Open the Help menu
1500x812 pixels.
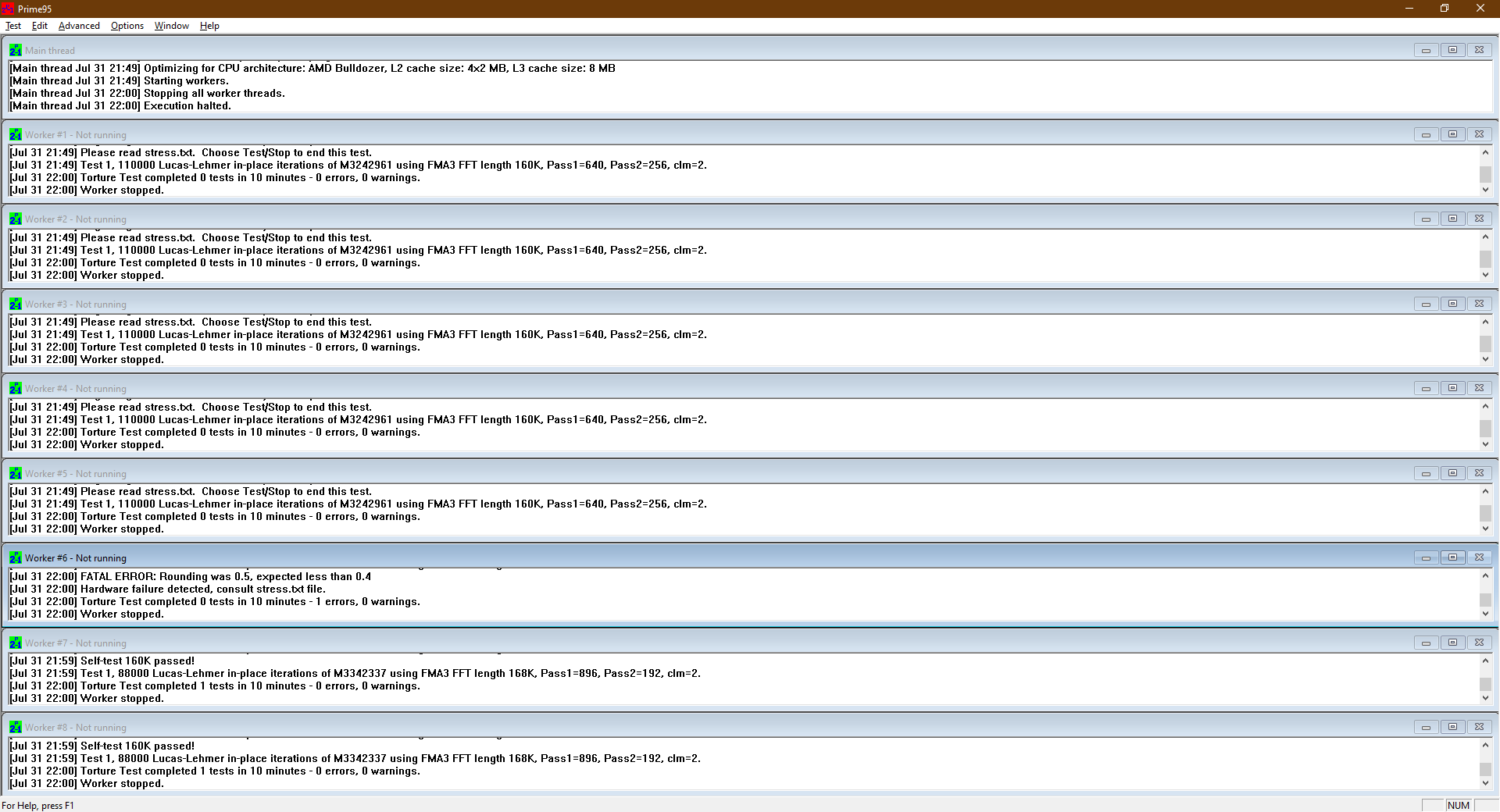pyautogui.click(x=209, y=26)
